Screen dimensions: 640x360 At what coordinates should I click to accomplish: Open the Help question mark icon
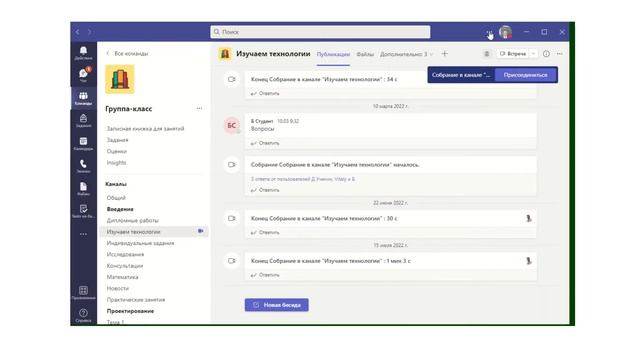pyautogui.click(x=83, y=315)
